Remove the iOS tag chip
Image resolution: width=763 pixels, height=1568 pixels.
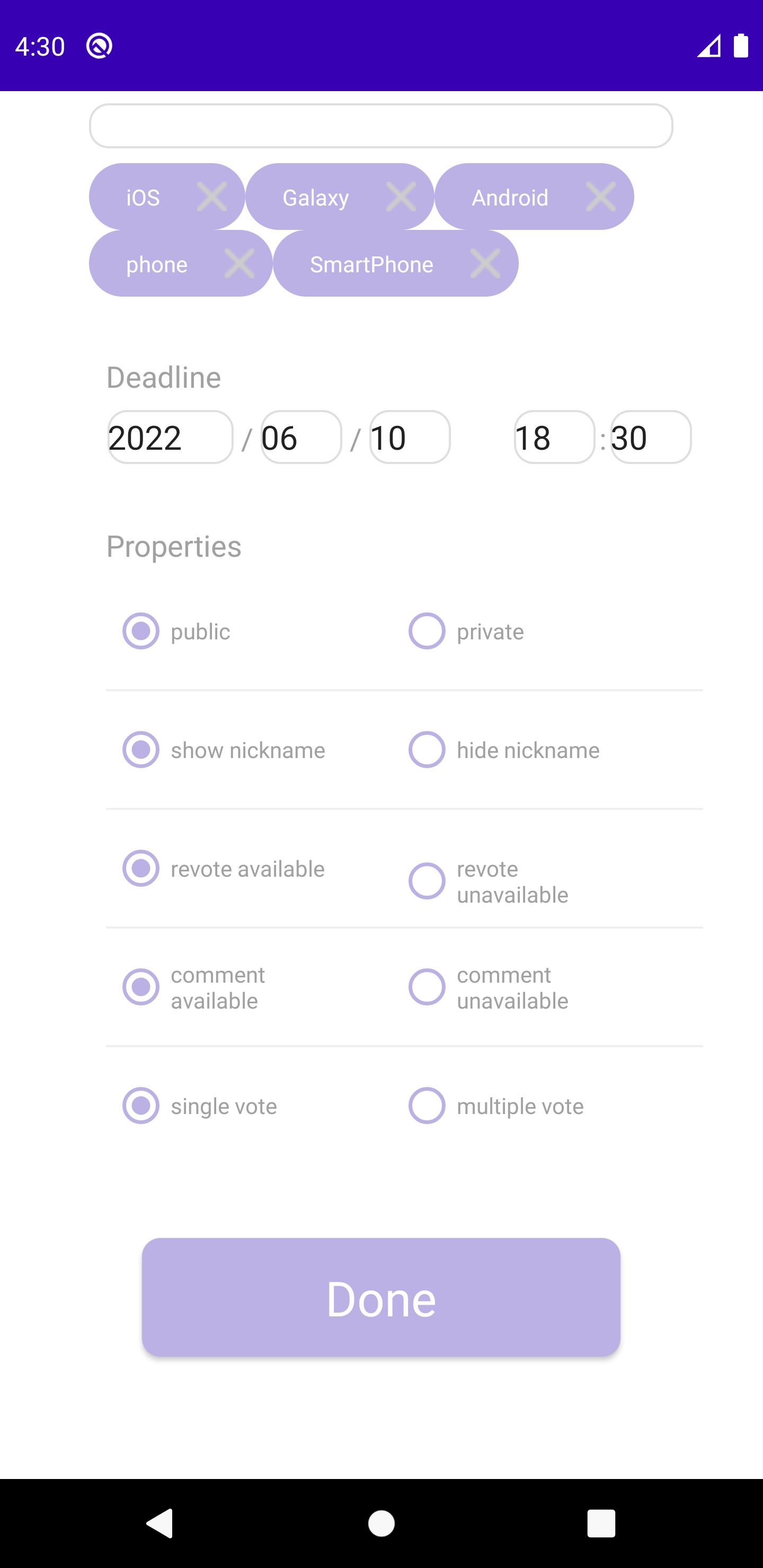click(x=212, y=197)
